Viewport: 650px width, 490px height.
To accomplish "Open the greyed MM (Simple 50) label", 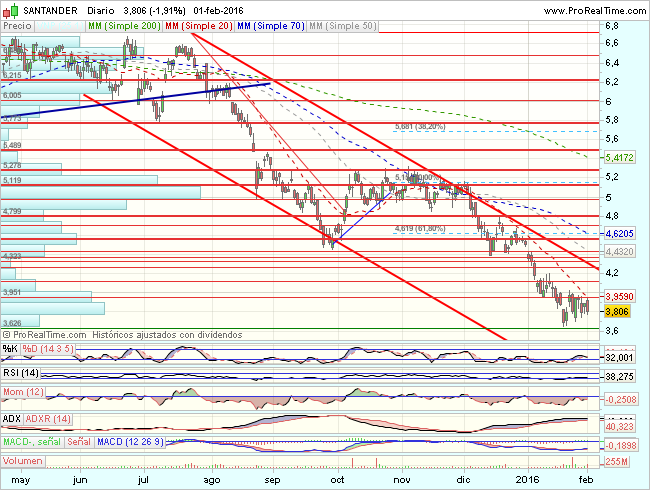I will [343, 26].
